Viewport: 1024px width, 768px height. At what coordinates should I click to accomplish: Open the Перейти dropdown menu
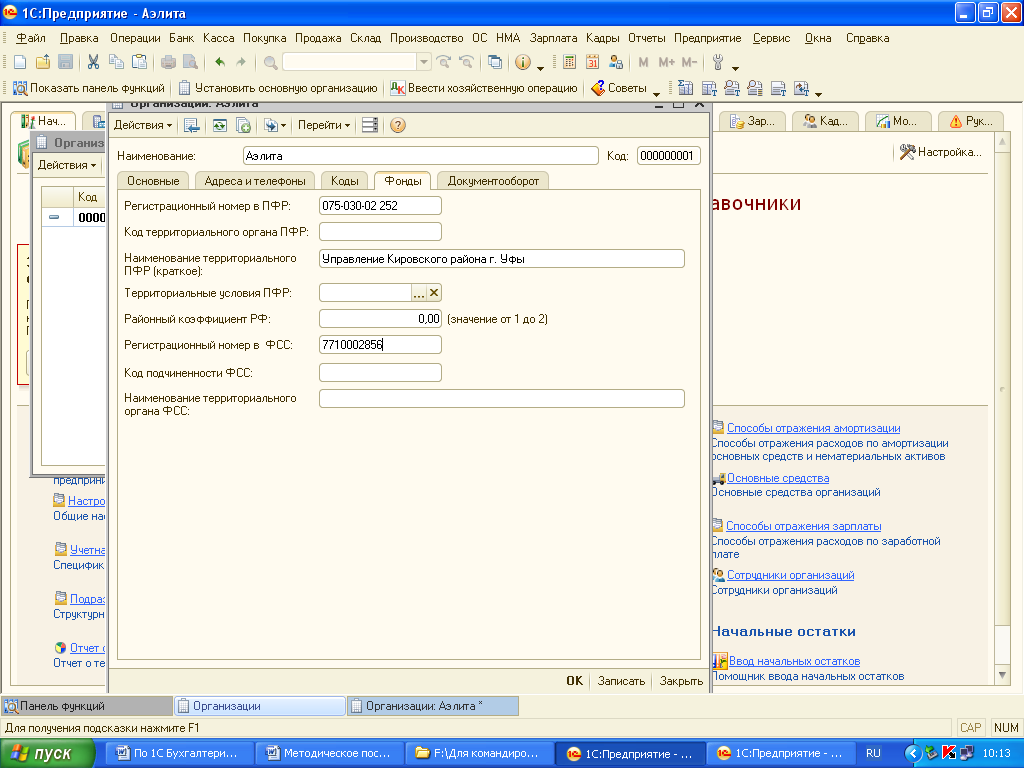tap(324, 125)
